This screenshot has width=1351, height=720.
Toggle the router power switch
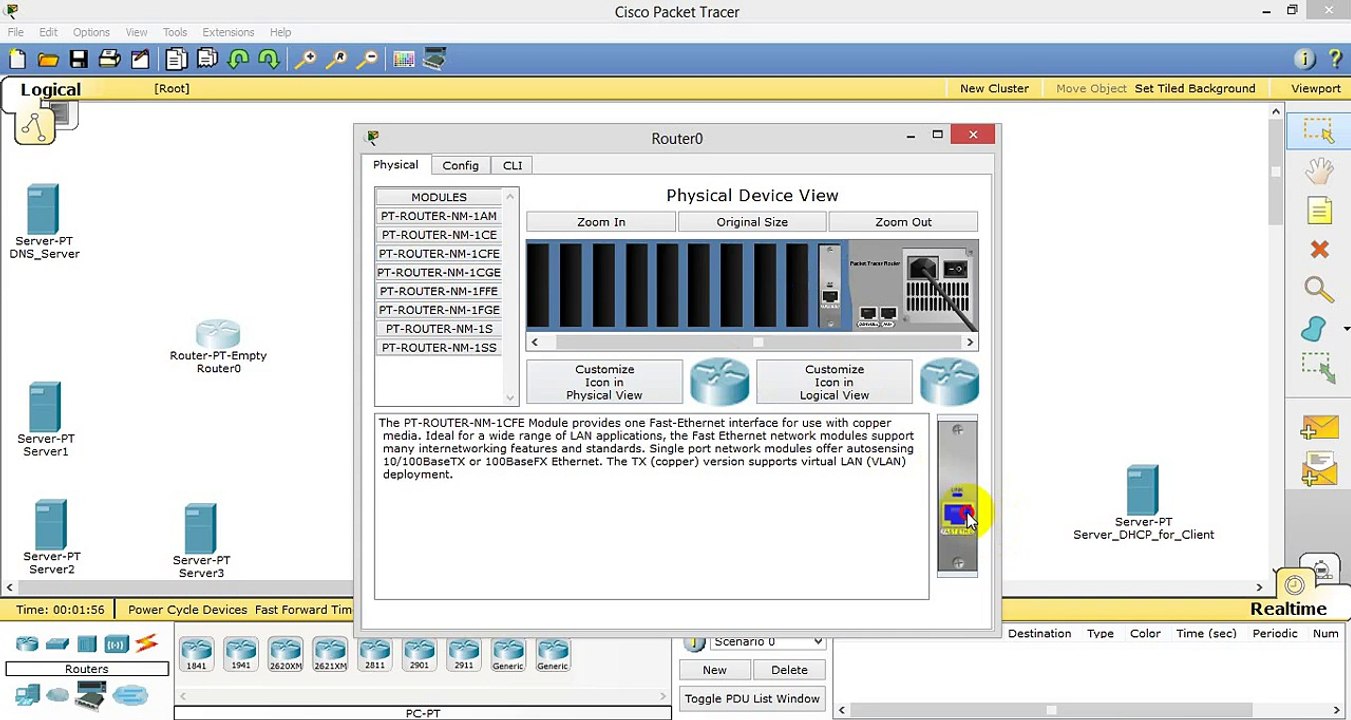[956, 269]
